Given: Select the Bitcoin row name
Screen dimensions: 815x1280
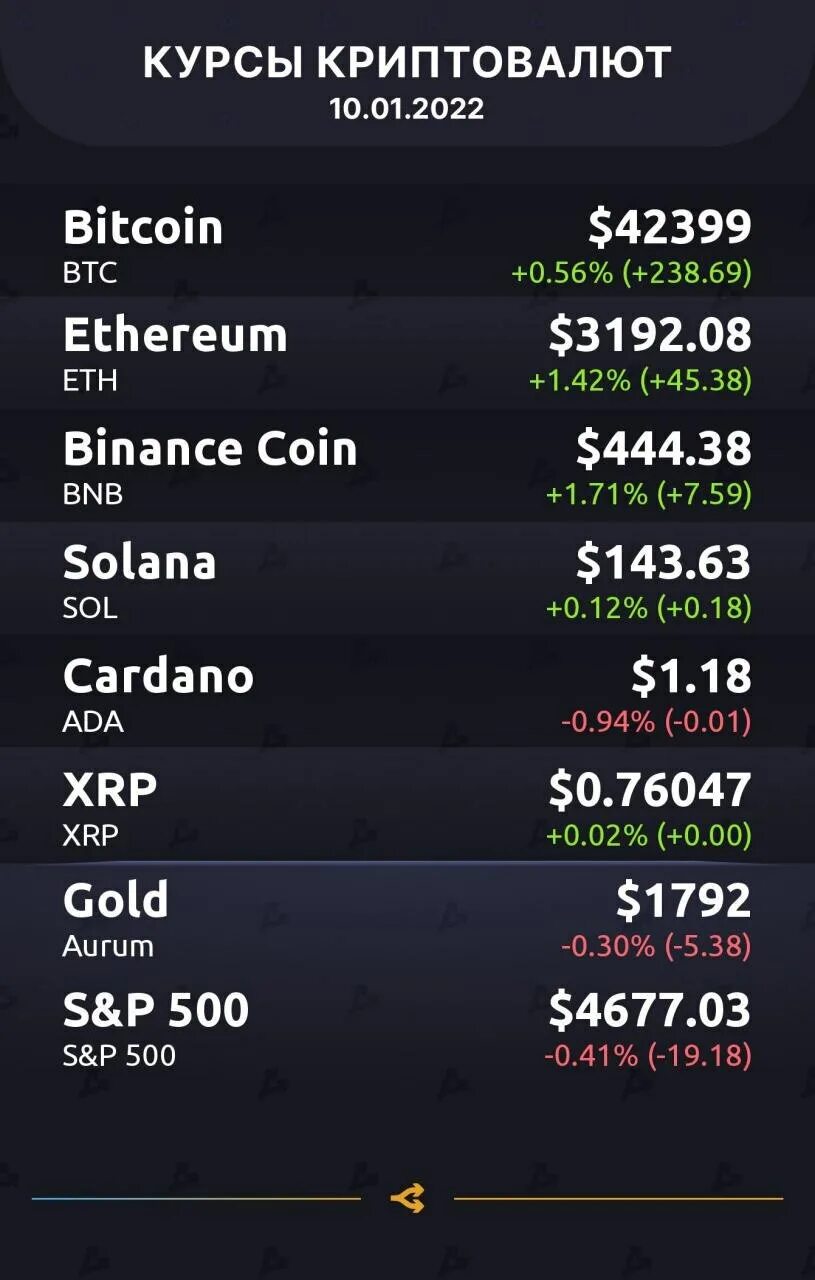Looking at the screenshot, I should point(143,227).
